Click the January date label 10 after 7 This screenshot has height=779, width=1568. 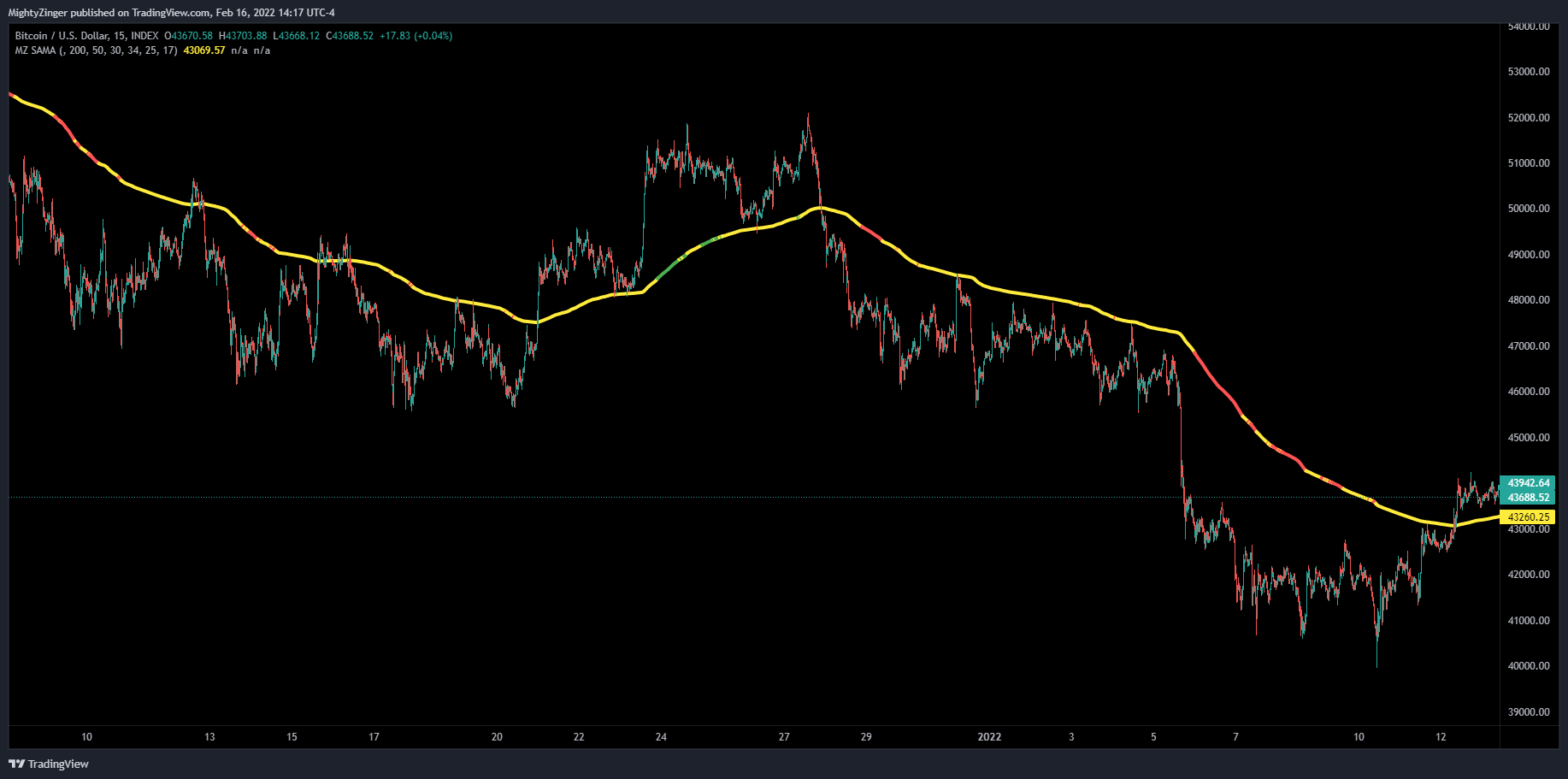coord(1359,737)
